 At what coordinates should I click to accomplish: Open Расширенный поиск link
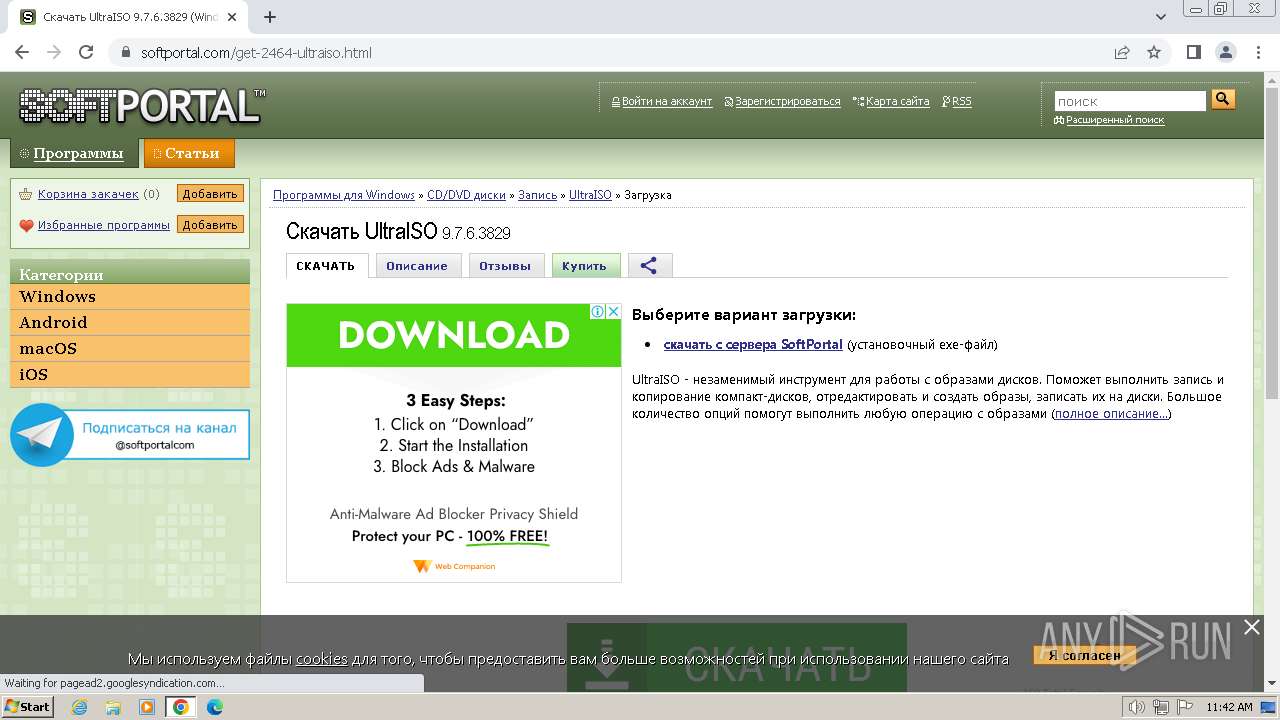(x=1115, y=120)
